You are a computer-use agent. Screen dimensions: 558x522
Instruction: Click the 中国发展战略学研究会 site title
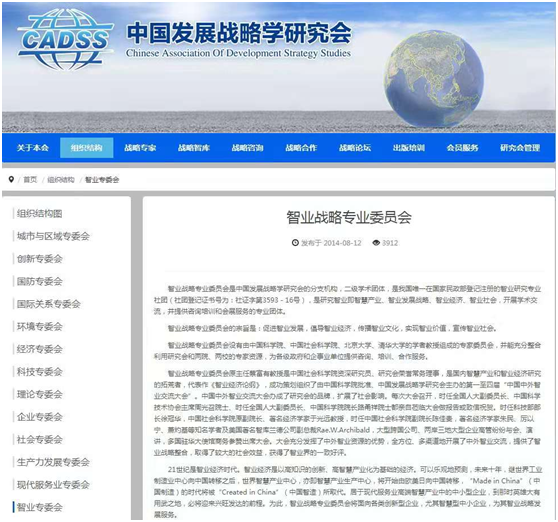click(239, 32)
